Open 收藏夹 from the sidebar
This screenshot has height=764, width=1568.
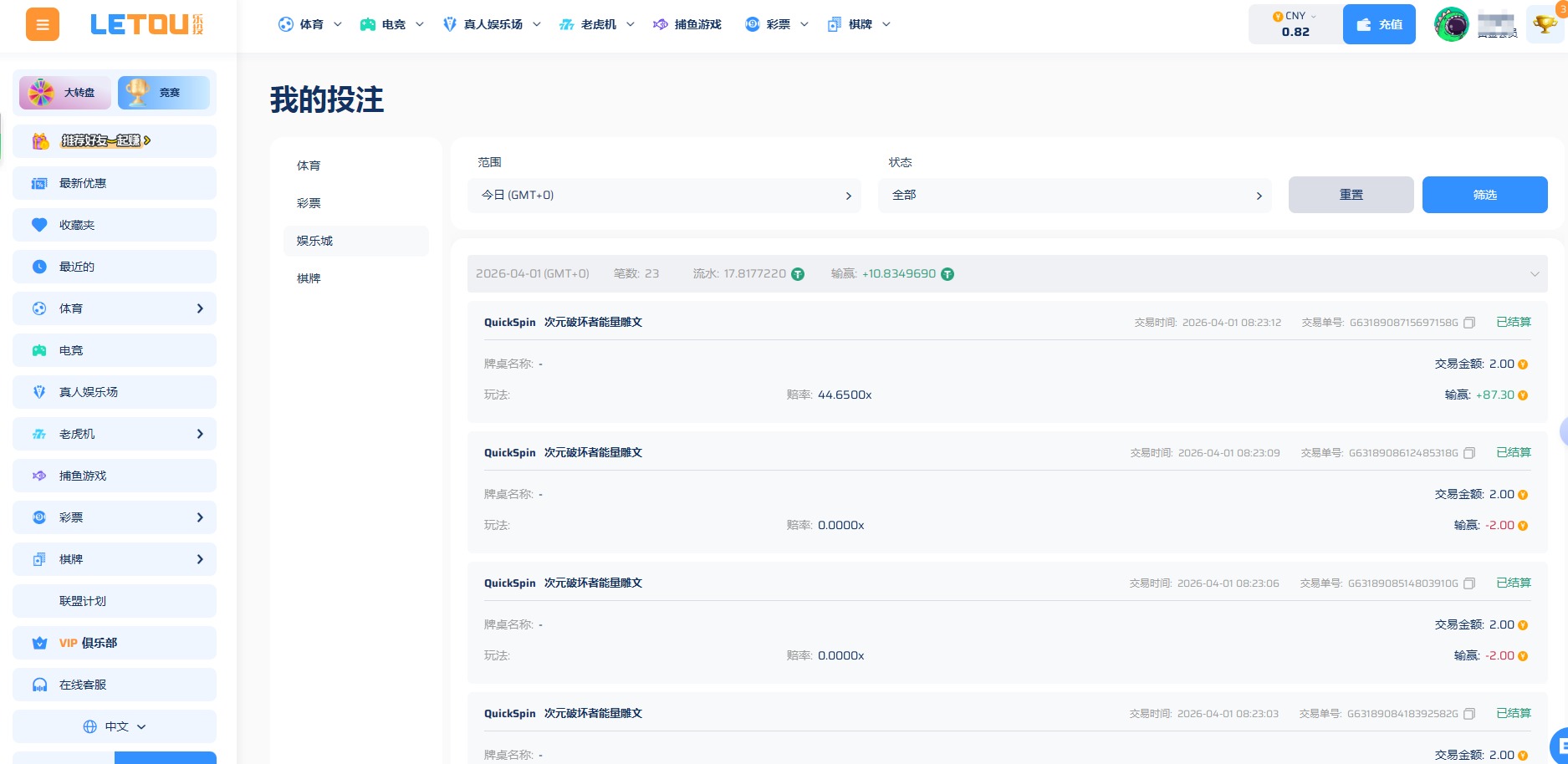point(115,224)
